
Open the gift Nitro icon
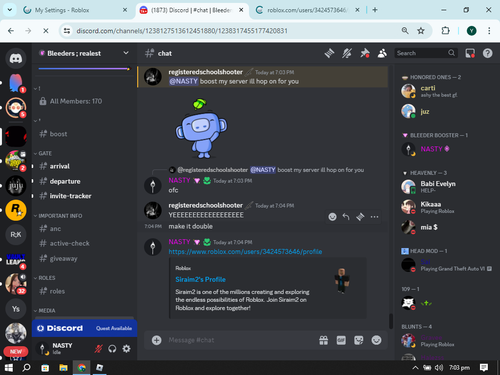pyautogui.click(x=324, y=340)
